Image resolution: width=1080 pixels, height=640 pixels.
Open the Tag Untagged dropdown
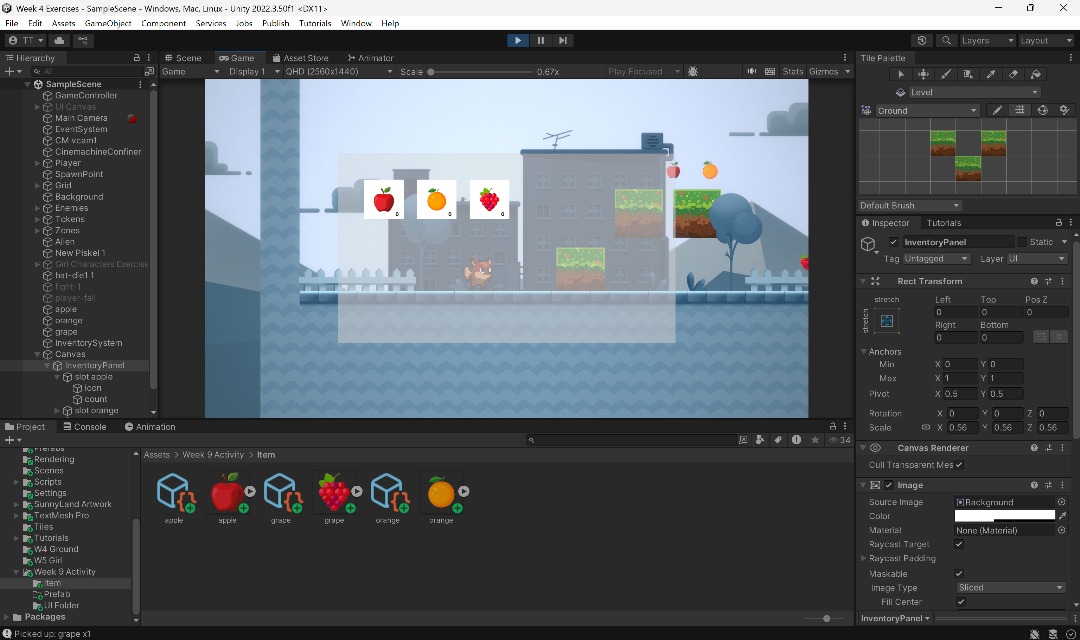pyautogui.click(x=937, y=259)
